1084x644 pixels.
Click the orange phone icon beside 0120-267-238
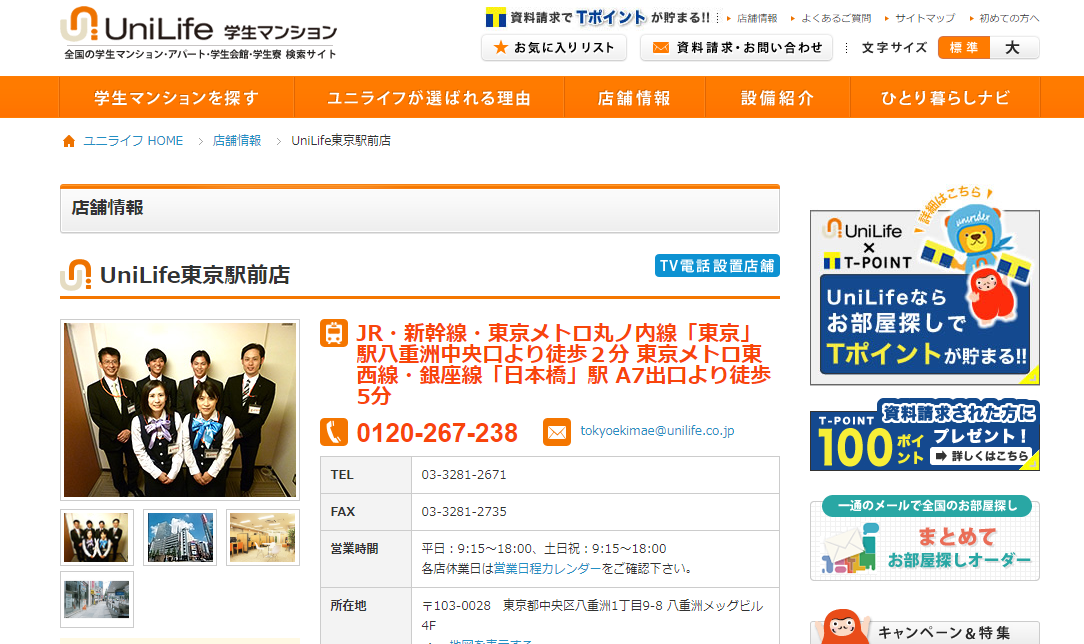click(x=334, y=432)
